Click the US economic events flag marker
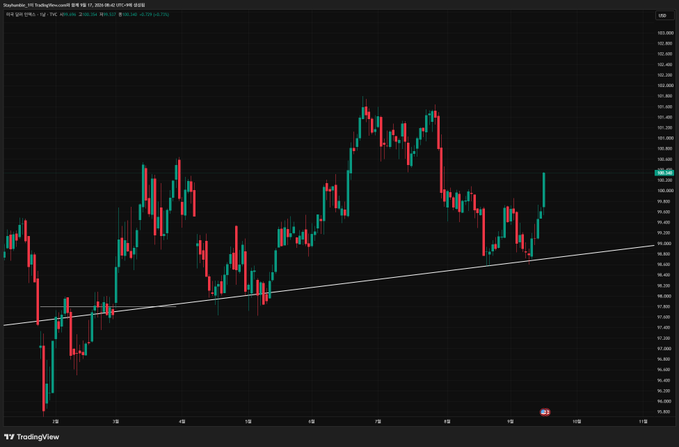 click(545, 412)
